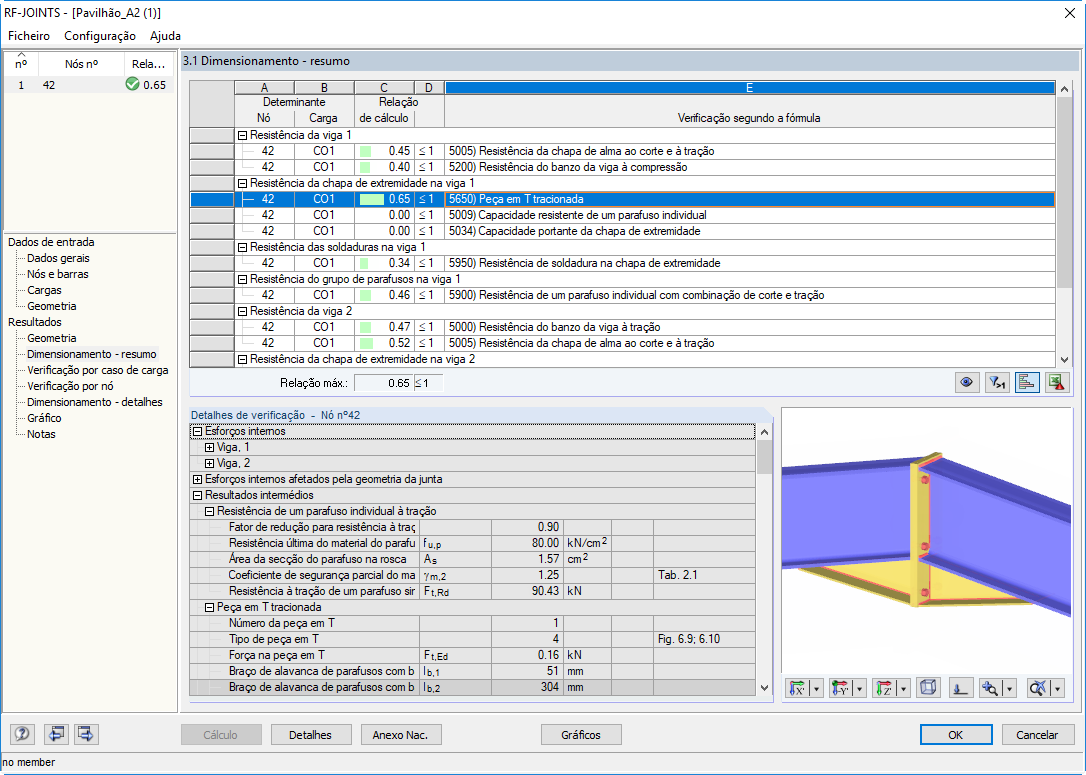The width and height of the screenshot is (1086, 775).
Task: Click the Detalhes button
Action: [310, 735]
